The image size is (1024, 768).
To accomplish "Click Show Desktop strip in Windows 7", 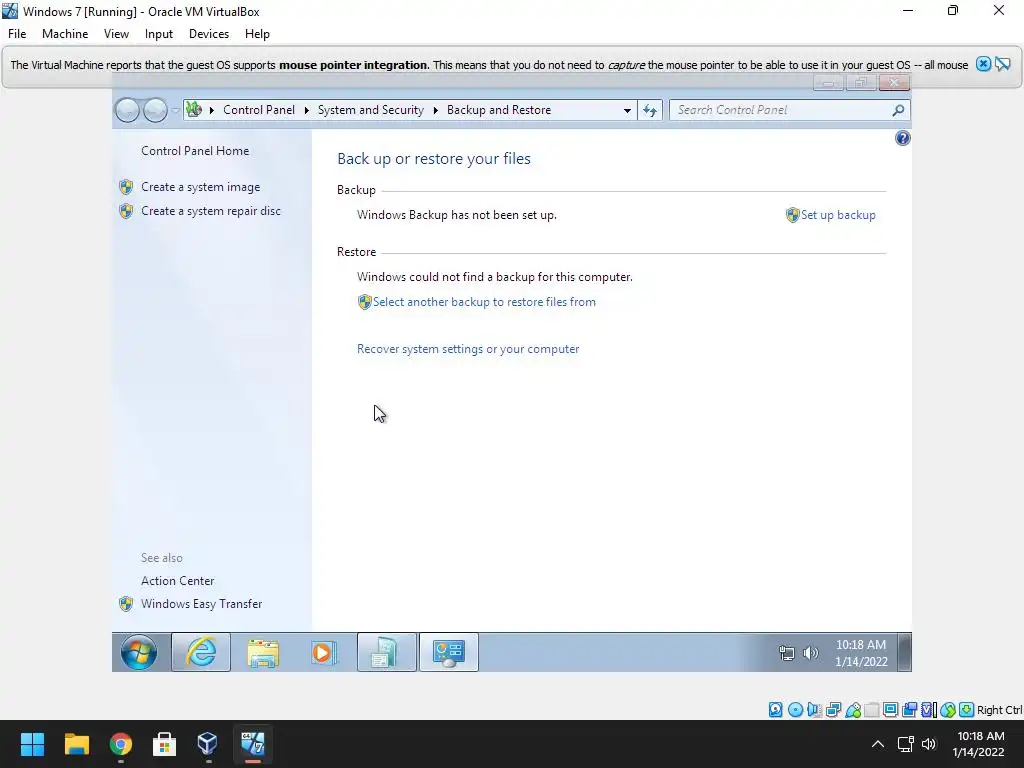I will (904, 652).
